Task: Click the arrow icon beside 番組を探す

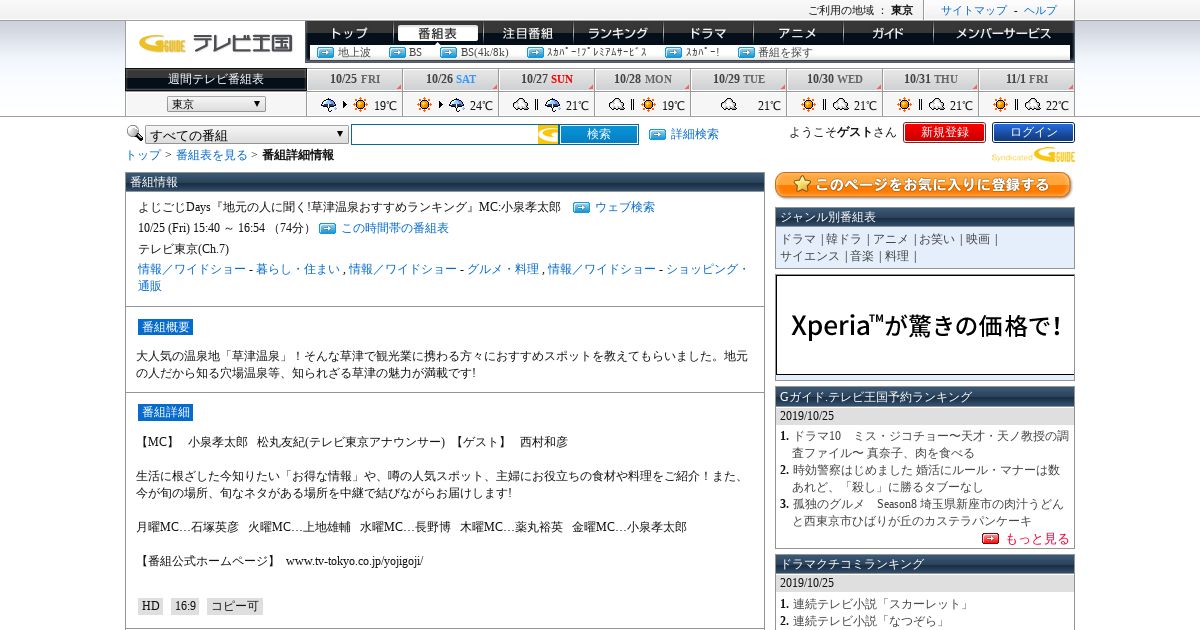Action: click(746, 52)
